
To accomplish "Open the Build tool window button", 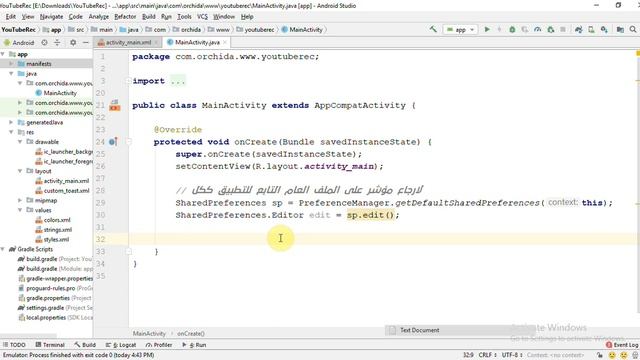I will 85,345.
